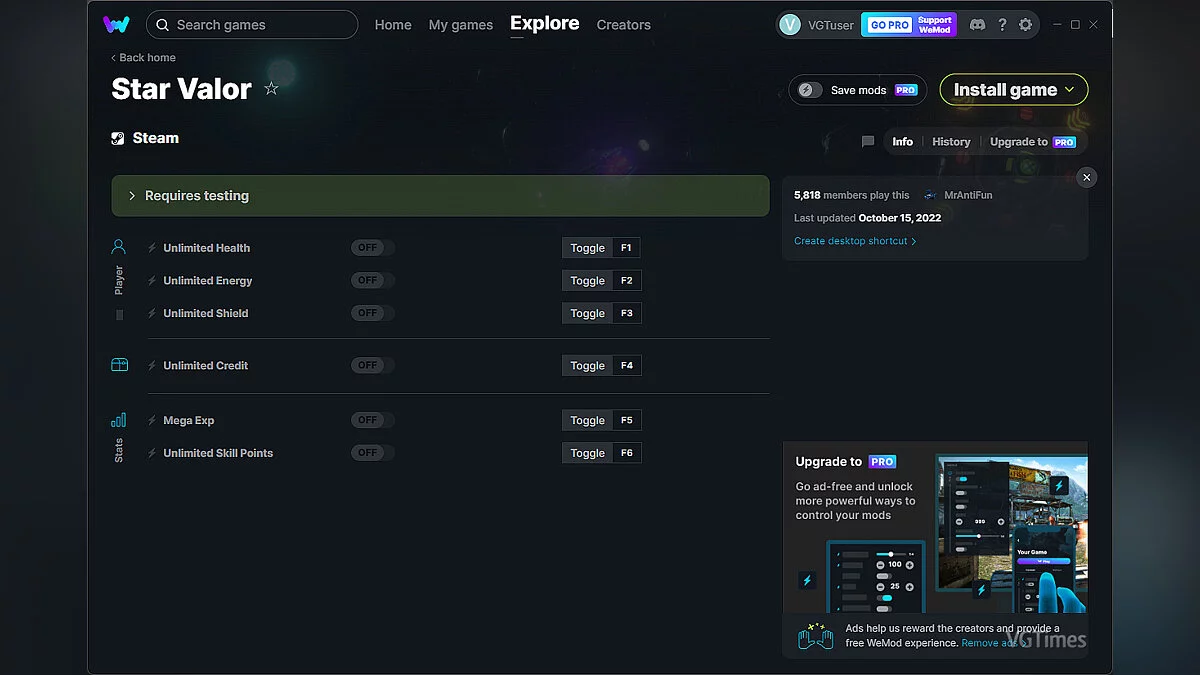Click lightning icon beside Unlimited Health
The width and height of the screenshot is (1200, 675).
152,248
